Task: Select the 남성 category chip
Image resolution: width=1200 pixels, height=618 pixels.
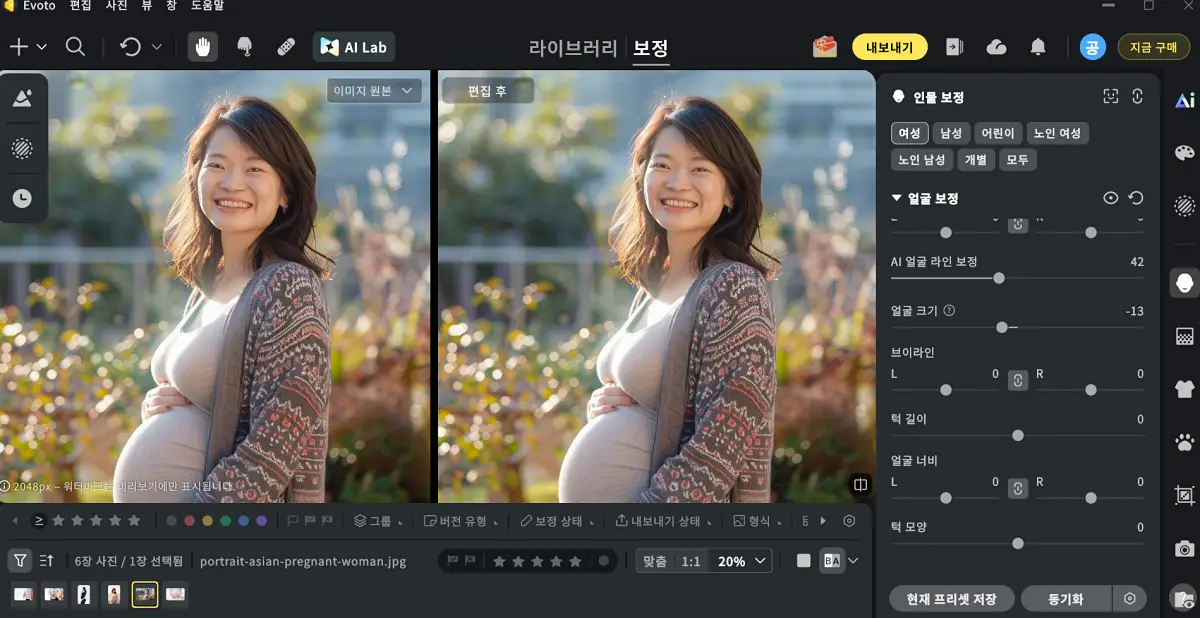Action: click(x=950, y=133)
